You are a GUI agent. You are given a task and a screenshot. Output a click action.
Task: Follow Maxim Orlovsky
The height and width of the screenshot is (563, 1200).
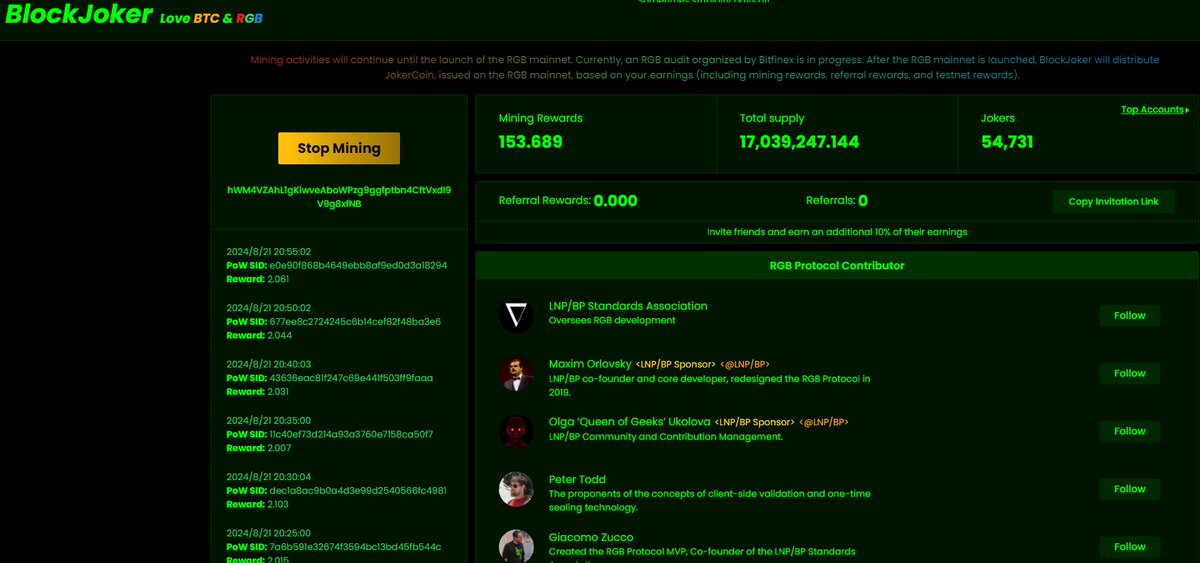[x=1130, y=373]
